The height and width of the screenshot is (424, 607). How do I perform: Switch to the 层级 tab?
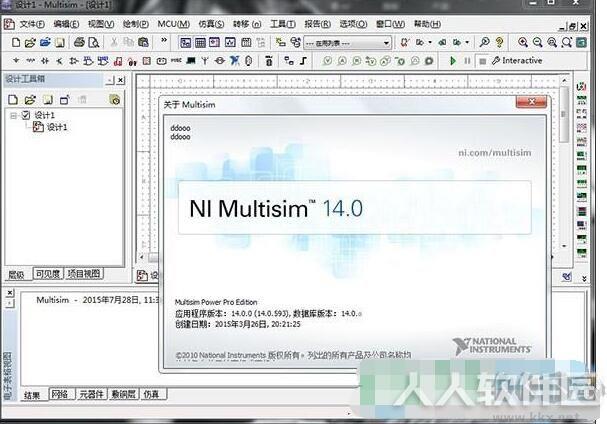tap(16, 275)
